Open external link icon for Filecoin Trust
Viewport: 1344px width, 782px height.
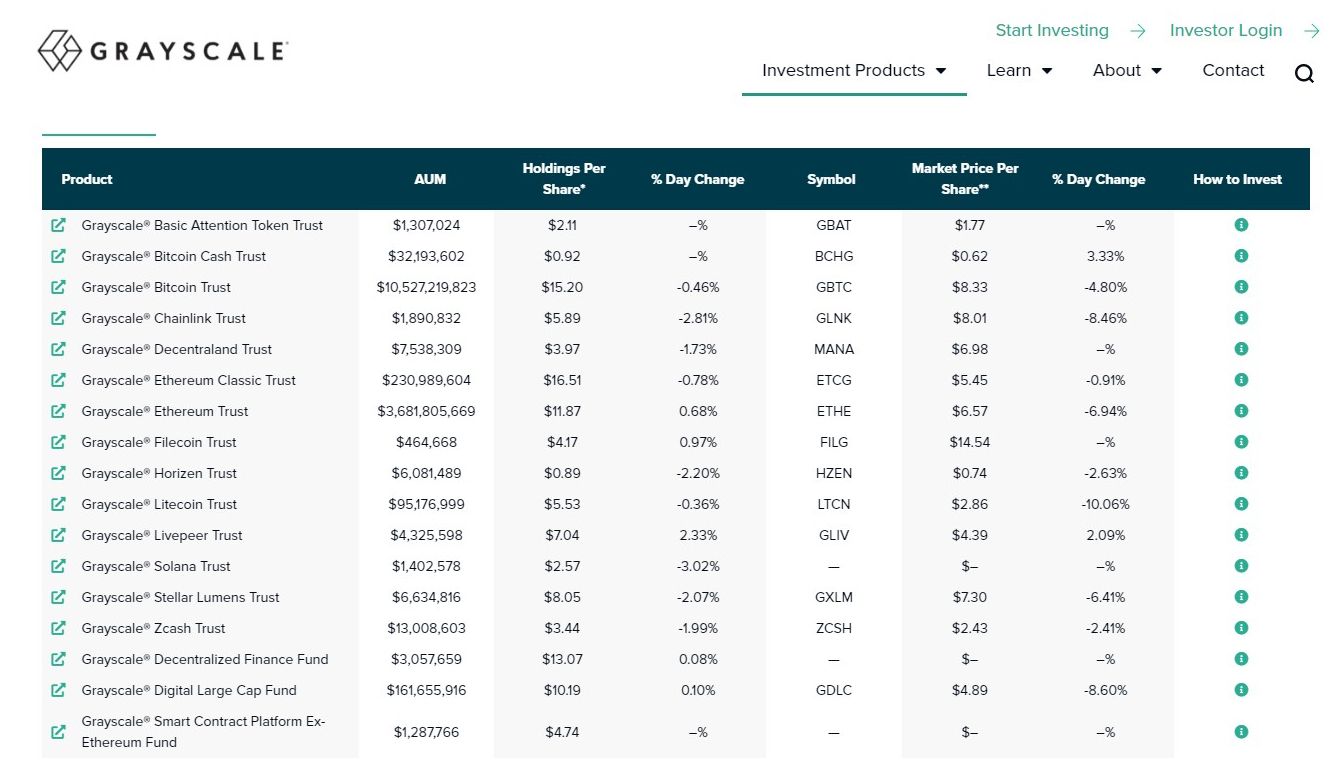[58, 442]
